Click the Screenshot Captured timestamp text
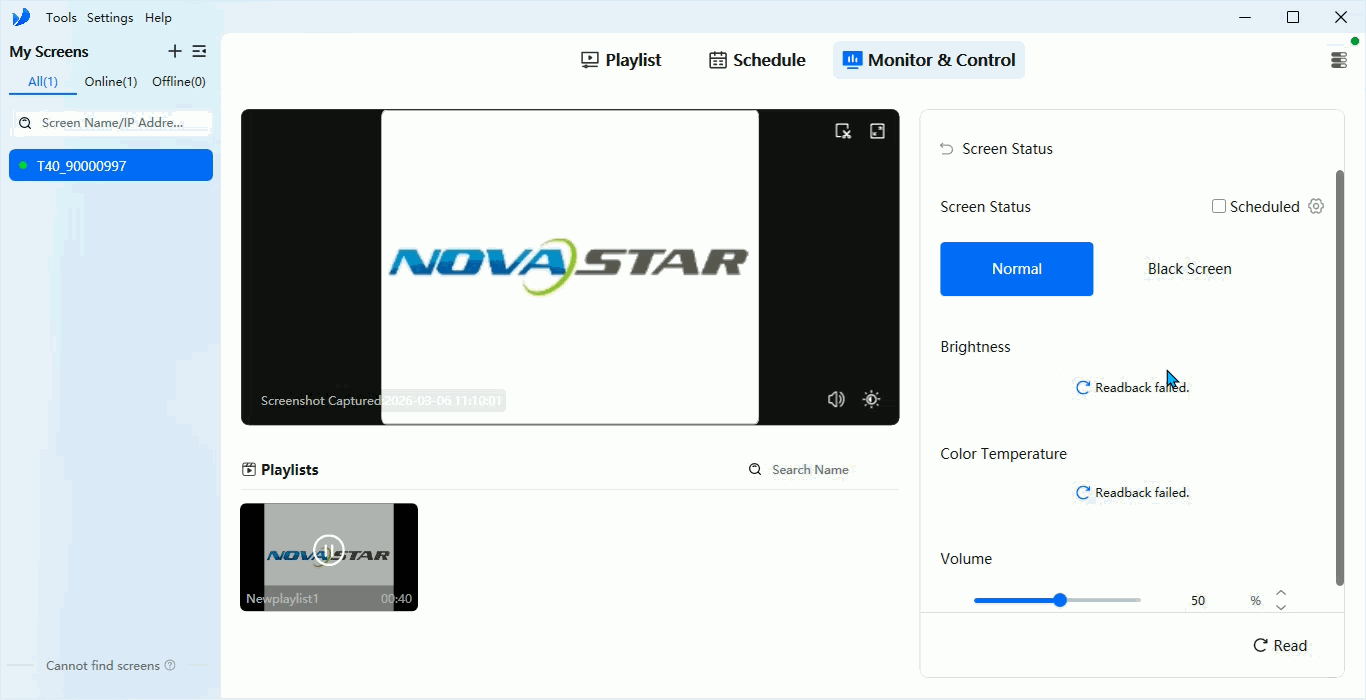1366x700 pixels. 382,401
